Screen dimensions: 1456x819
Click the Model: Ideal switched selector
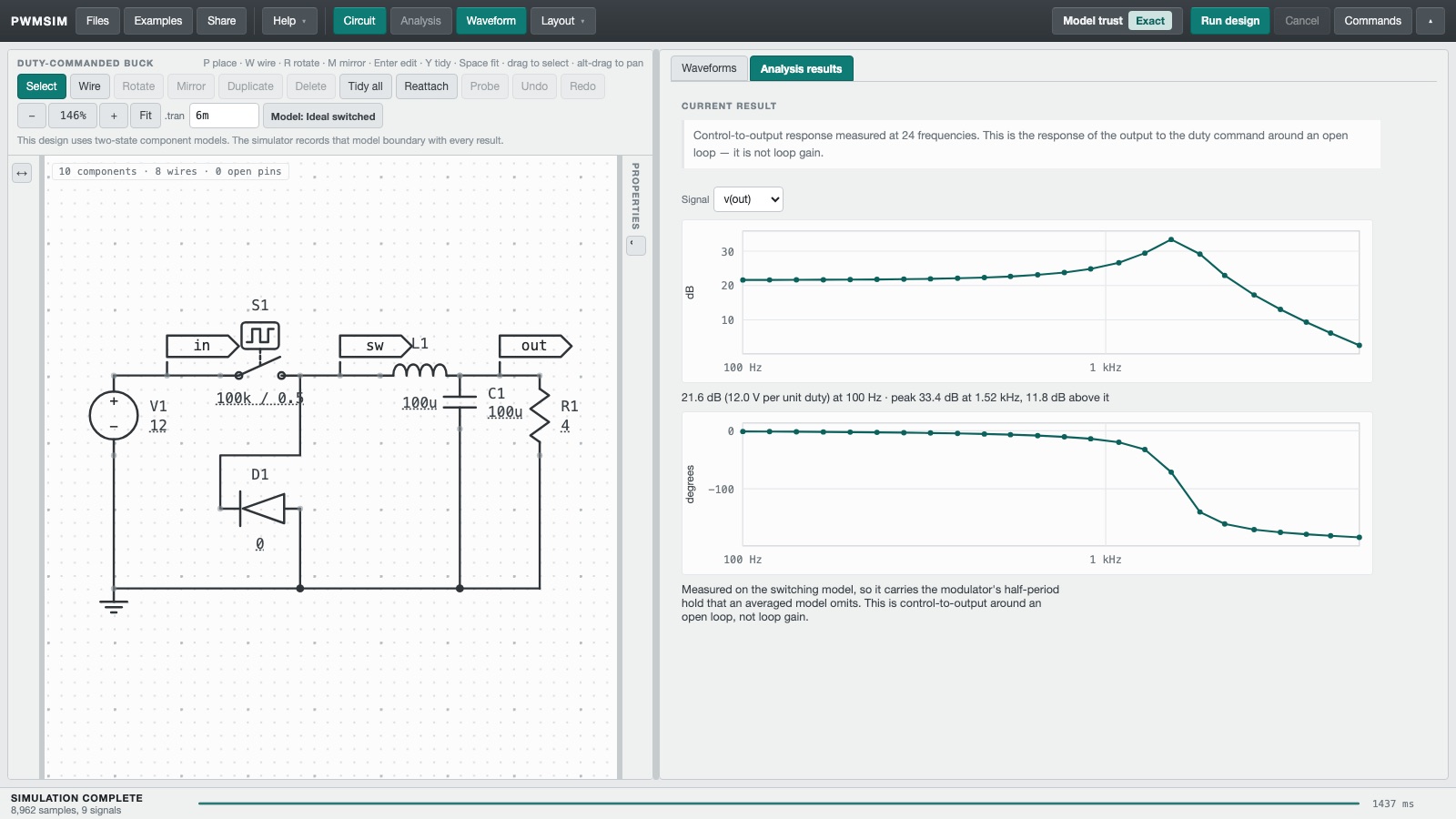click(x=323, y=116)
